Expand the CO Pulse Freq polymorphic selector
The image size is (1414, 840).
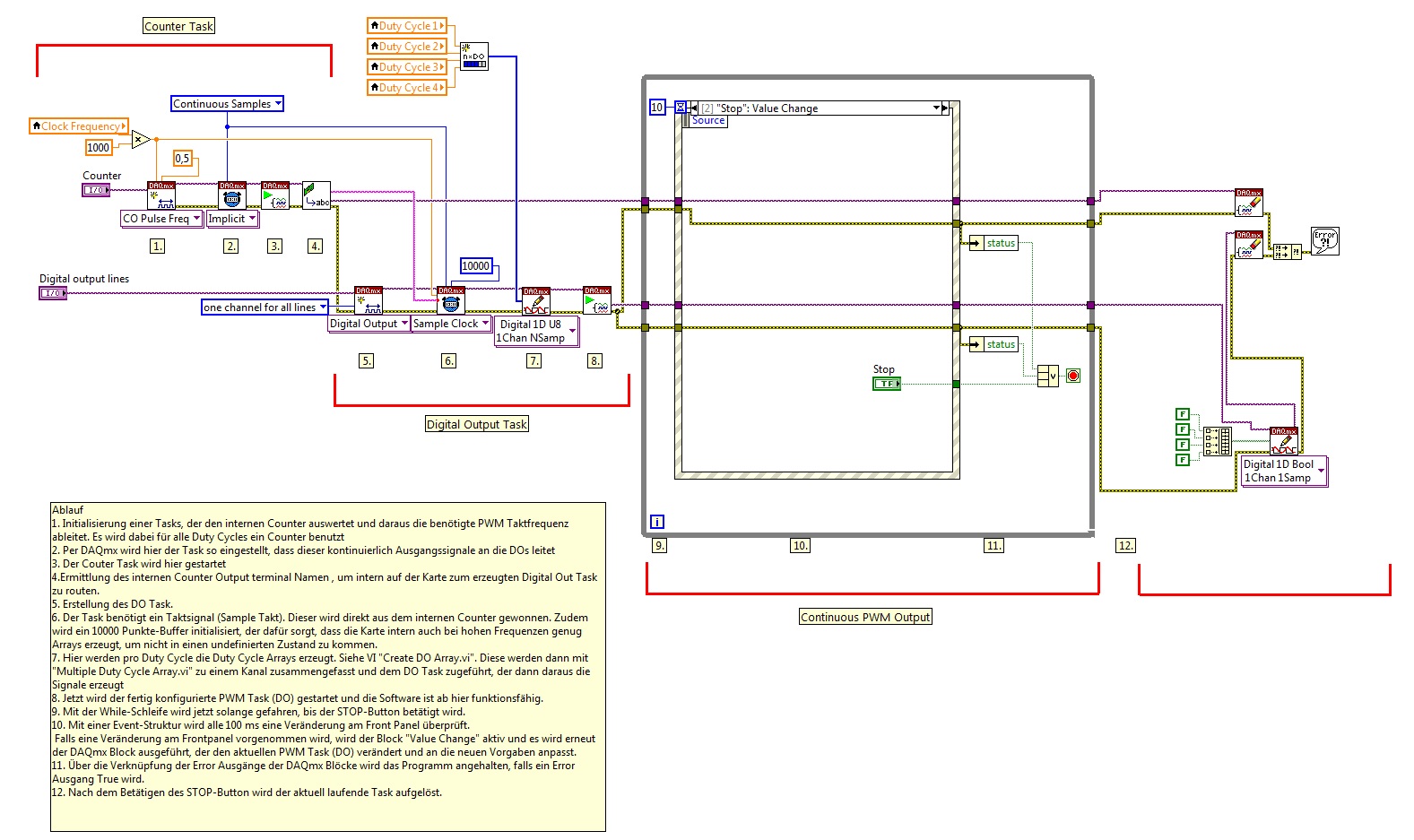pos(162,219)
